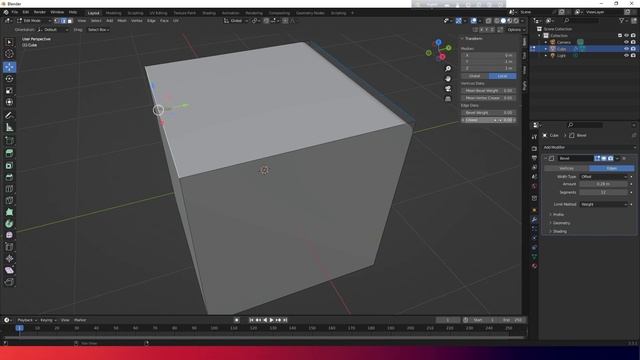This screenshot has width=640, height=360.
Task: Select the Loop Cut tool
Action: coord(9,189)
